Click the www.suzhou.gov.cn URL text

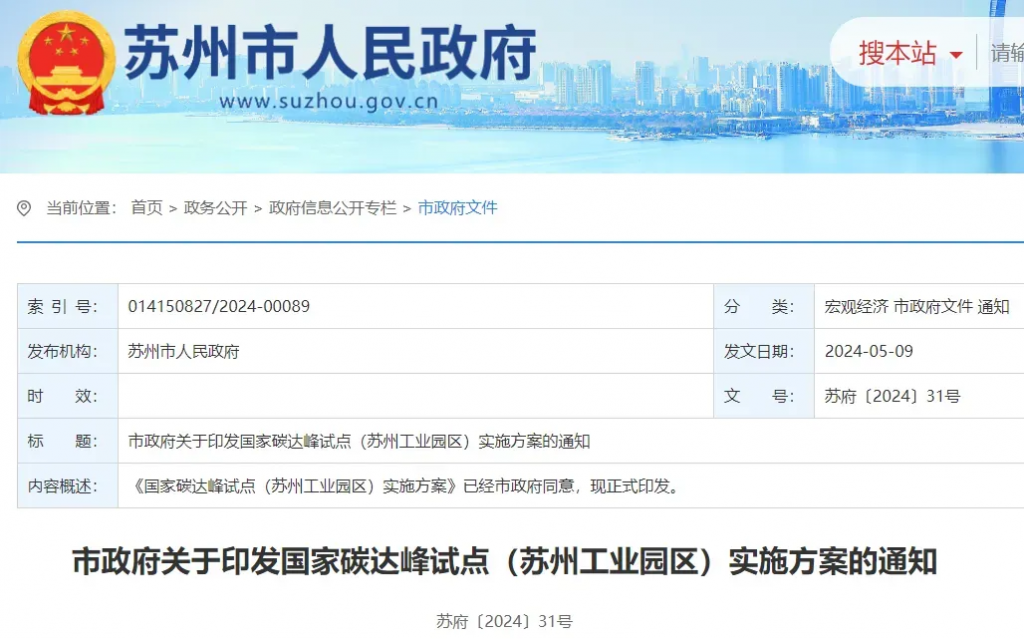click(x=328, y=101)
